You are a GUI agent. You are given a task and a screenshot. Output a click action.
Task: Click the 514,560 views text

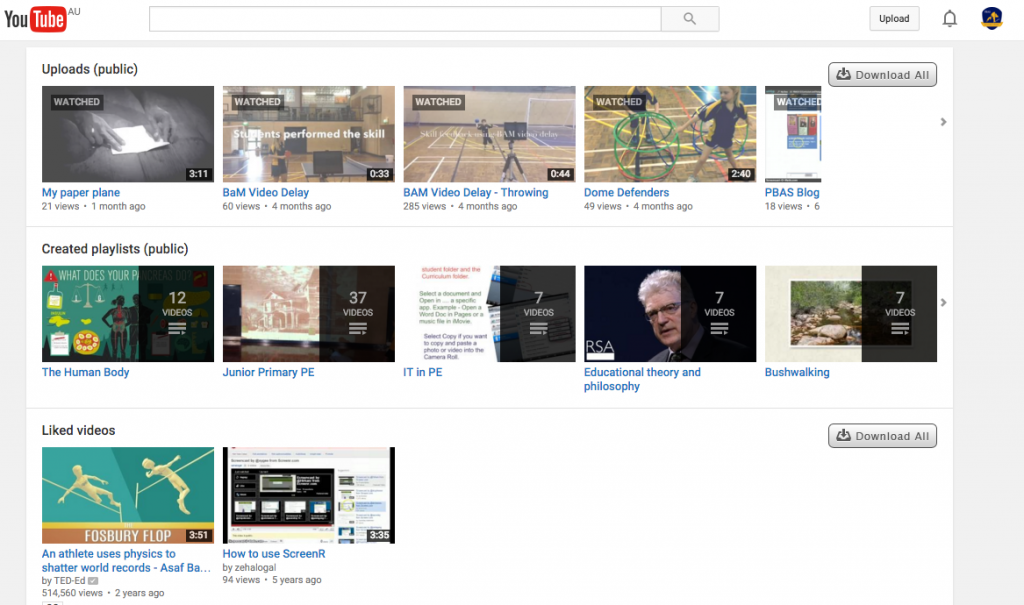click(72, 593)
